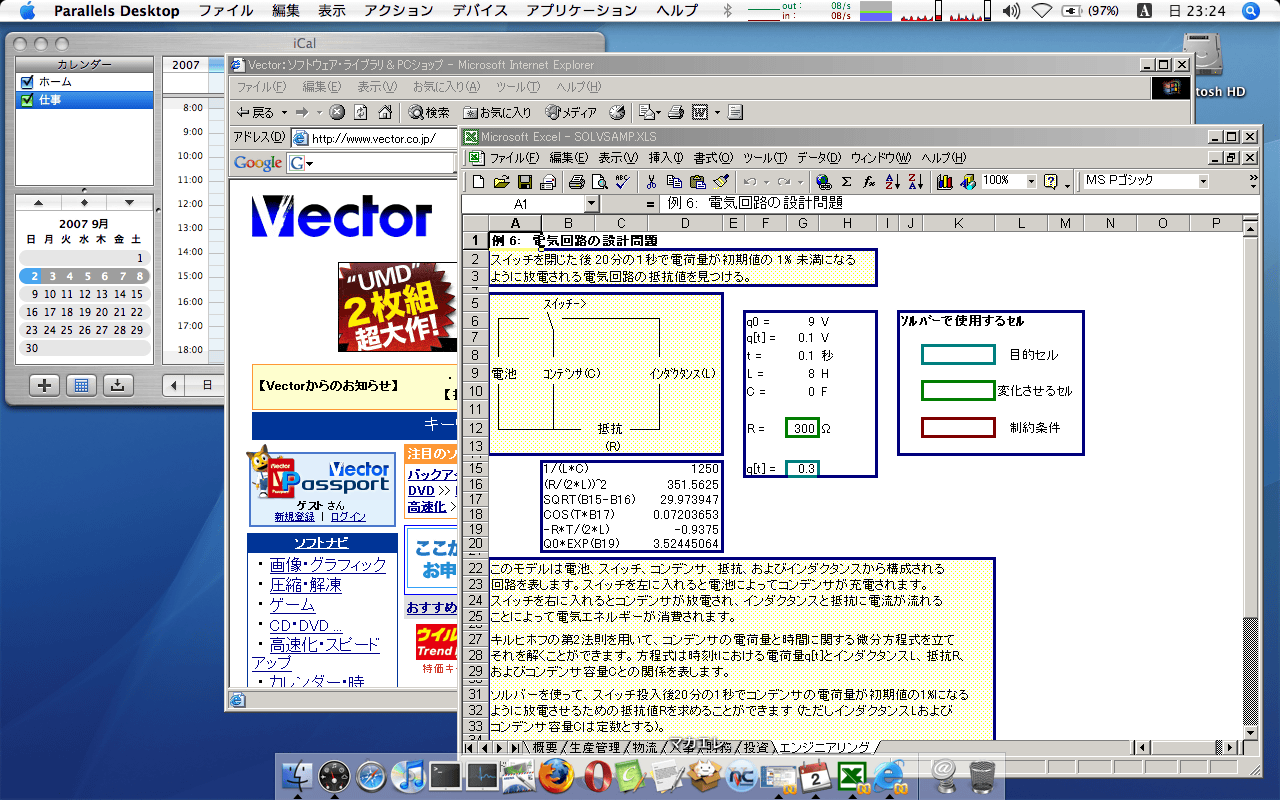Open Parallels デバイス menu in the menu bar
Viewport: 1280px width, 800px height.
(x=482, y=11)
